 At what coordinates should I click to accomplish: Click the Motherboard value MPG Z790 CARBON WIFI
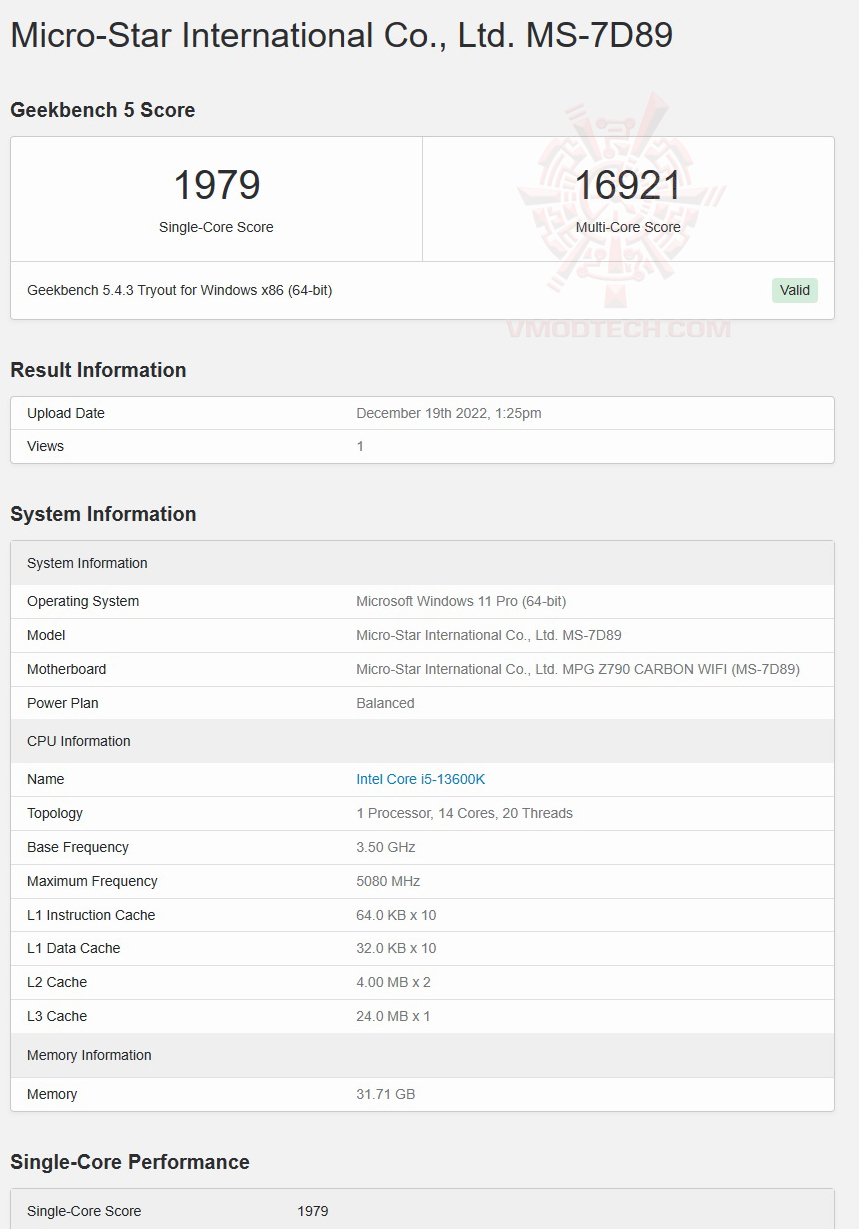click(577, 669)
